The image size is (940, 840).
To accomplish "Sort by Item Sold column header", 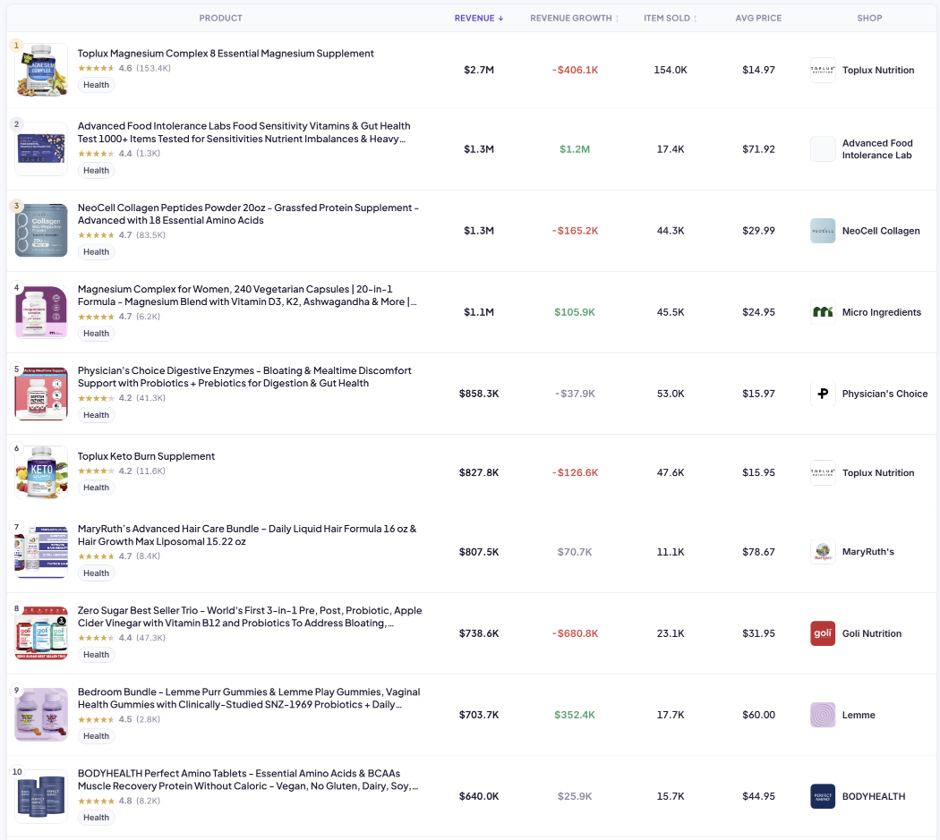I will tap(670, 18).
